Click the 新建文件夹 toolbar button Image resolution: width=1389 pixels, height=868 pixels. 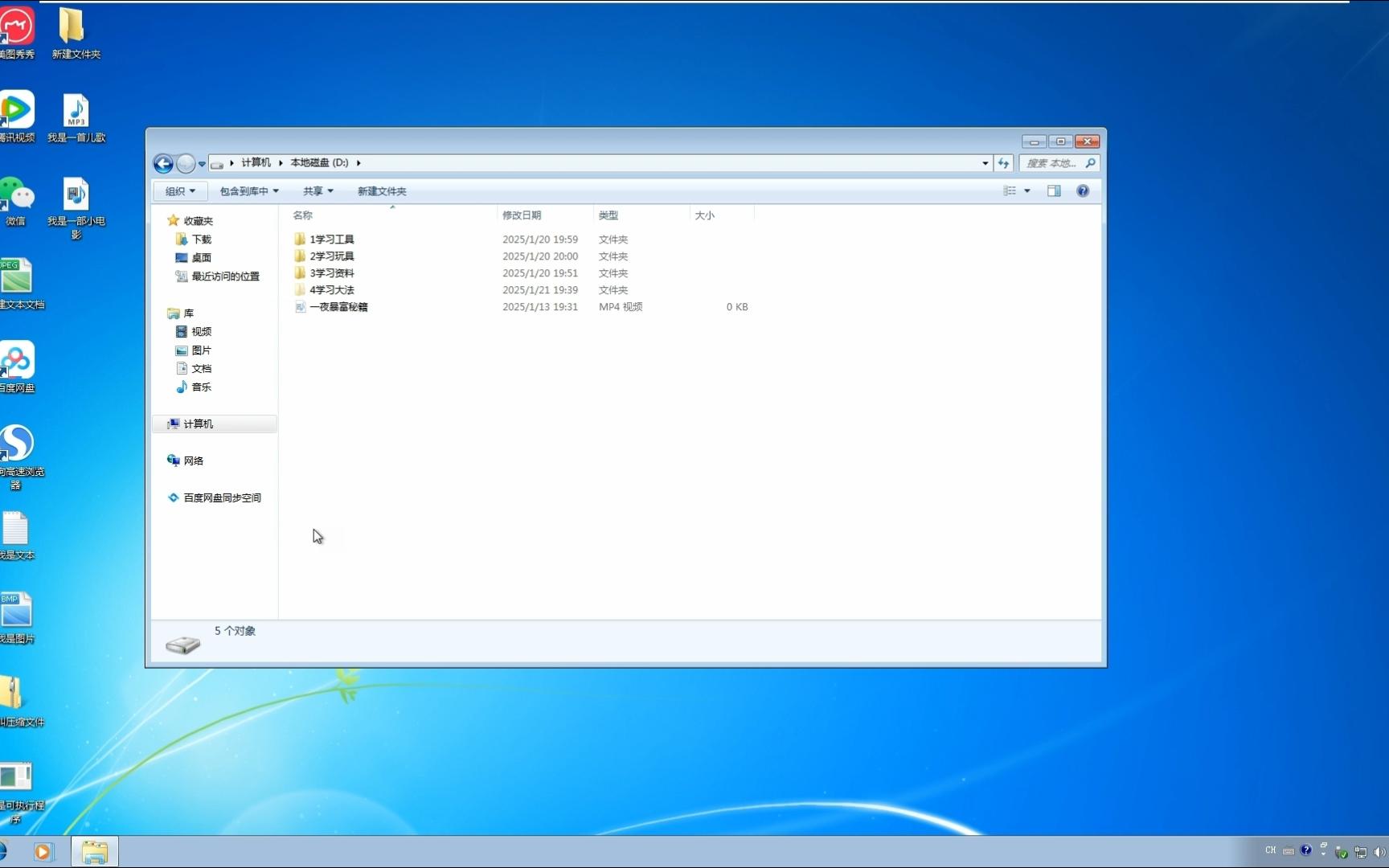(381, 190)
